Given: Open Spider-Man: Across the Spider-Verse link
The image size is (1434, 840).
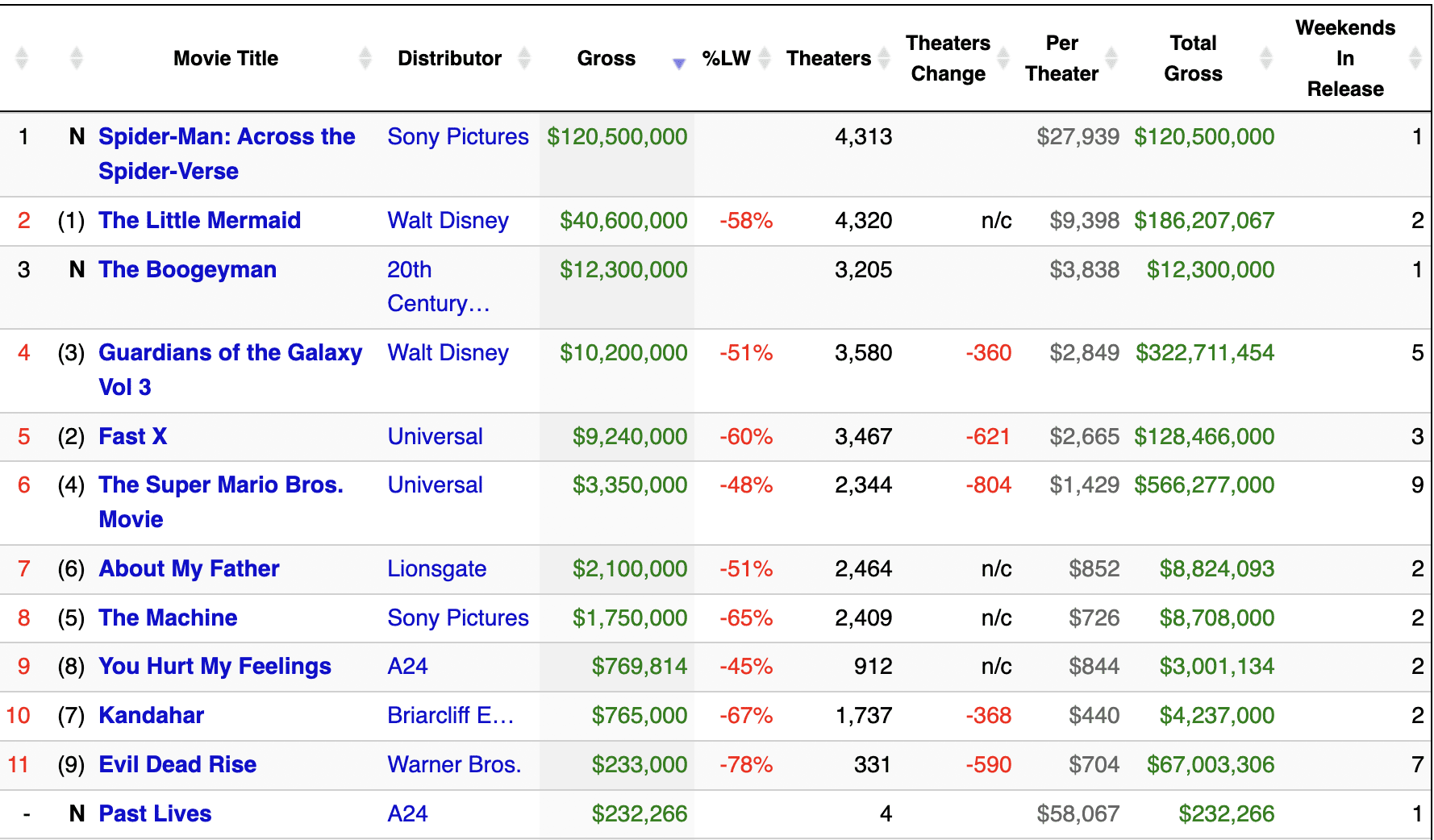Looking at the screenshot, I should click(227, 154).
